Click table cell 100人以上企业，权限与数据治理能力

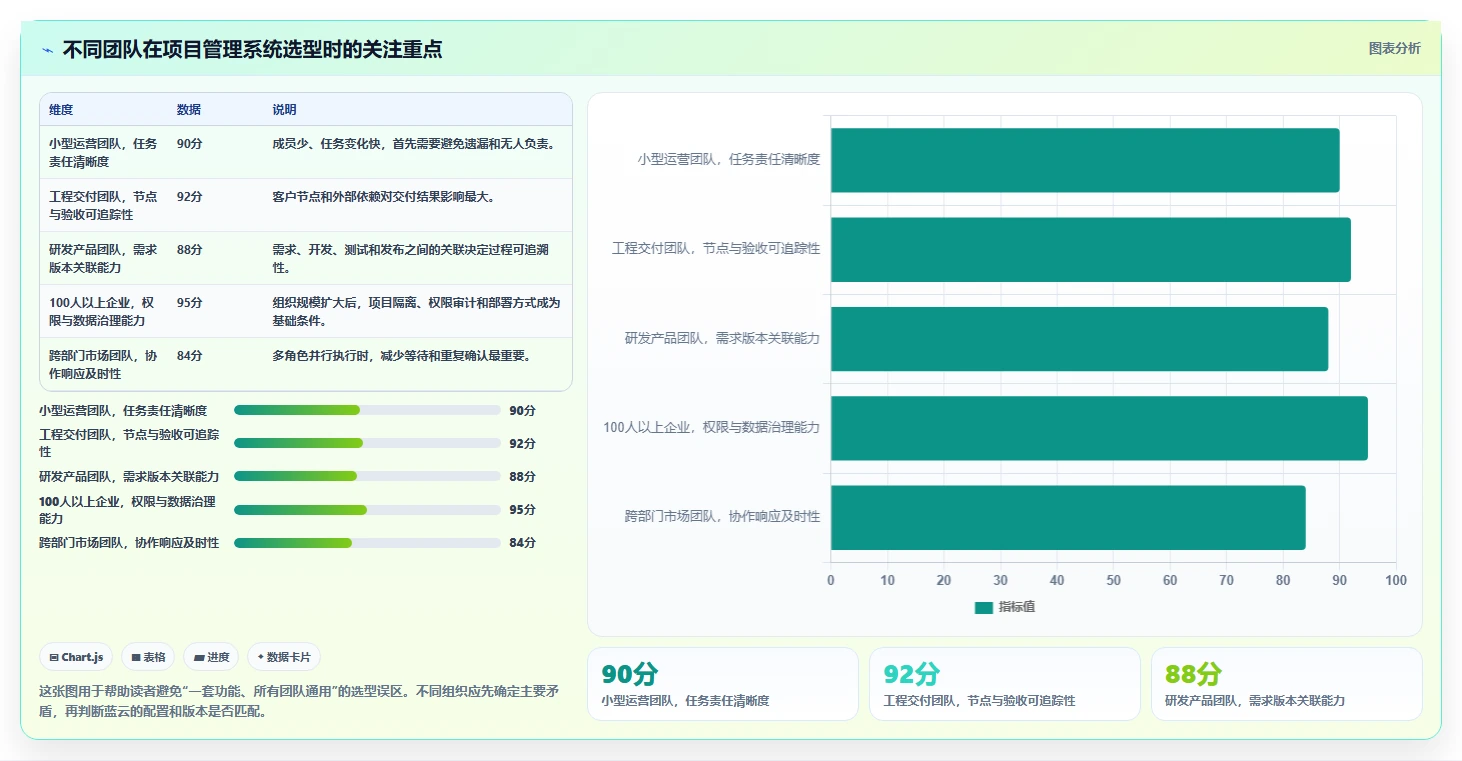tap(104, 311)
